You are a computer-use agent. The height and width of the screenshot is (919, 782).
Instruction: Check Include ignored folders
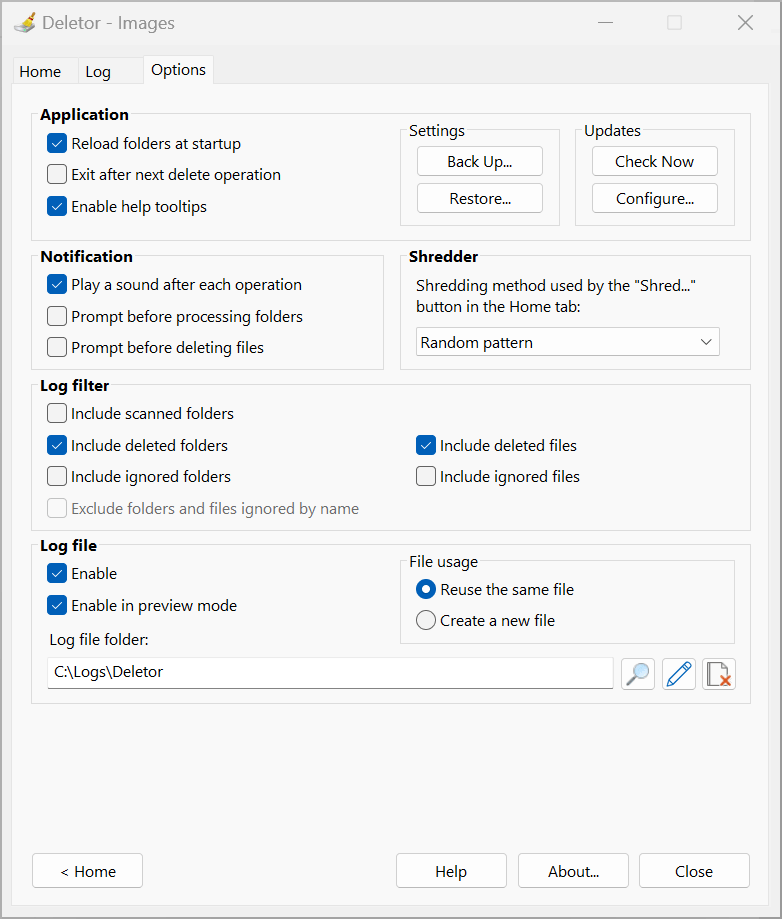(x=57, y=476)
